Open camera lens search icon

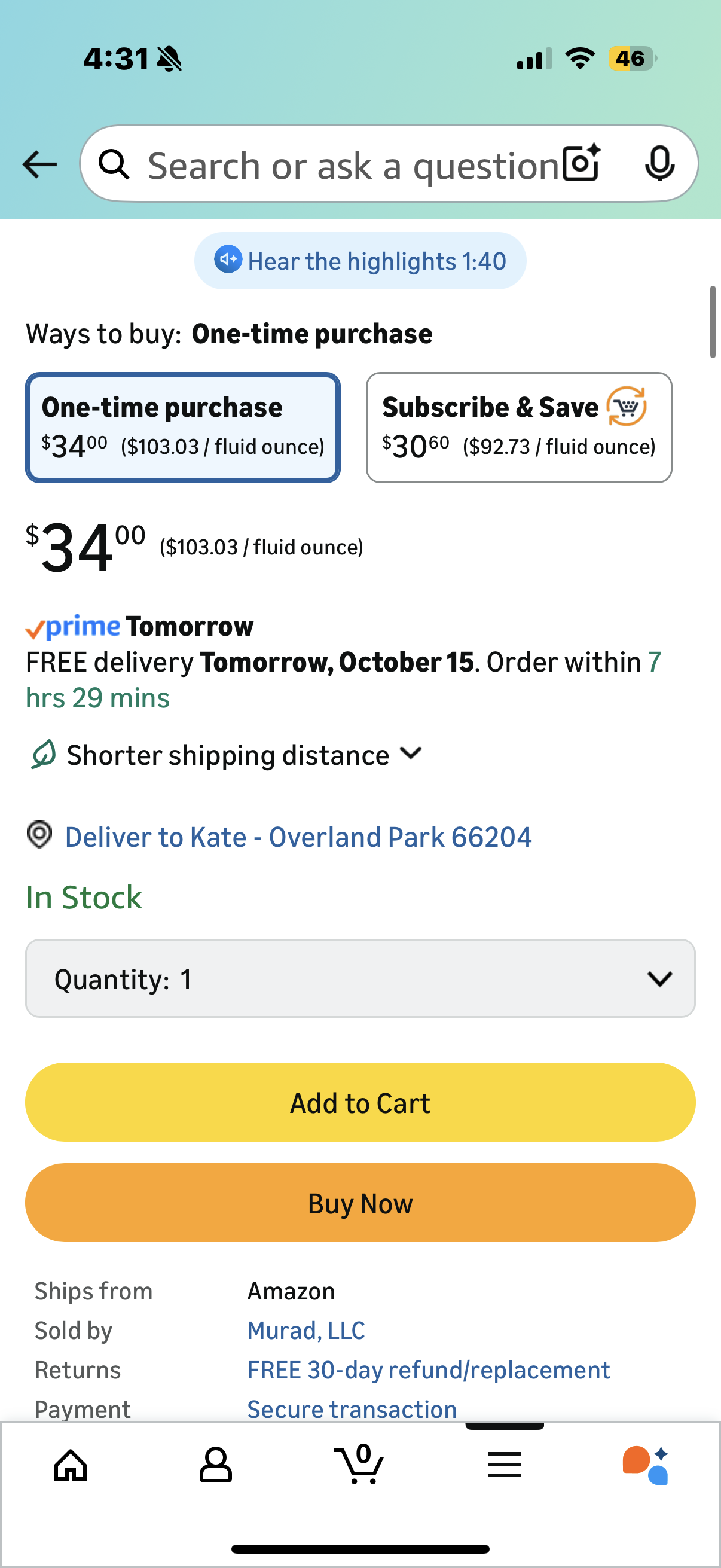pos(581,164)
